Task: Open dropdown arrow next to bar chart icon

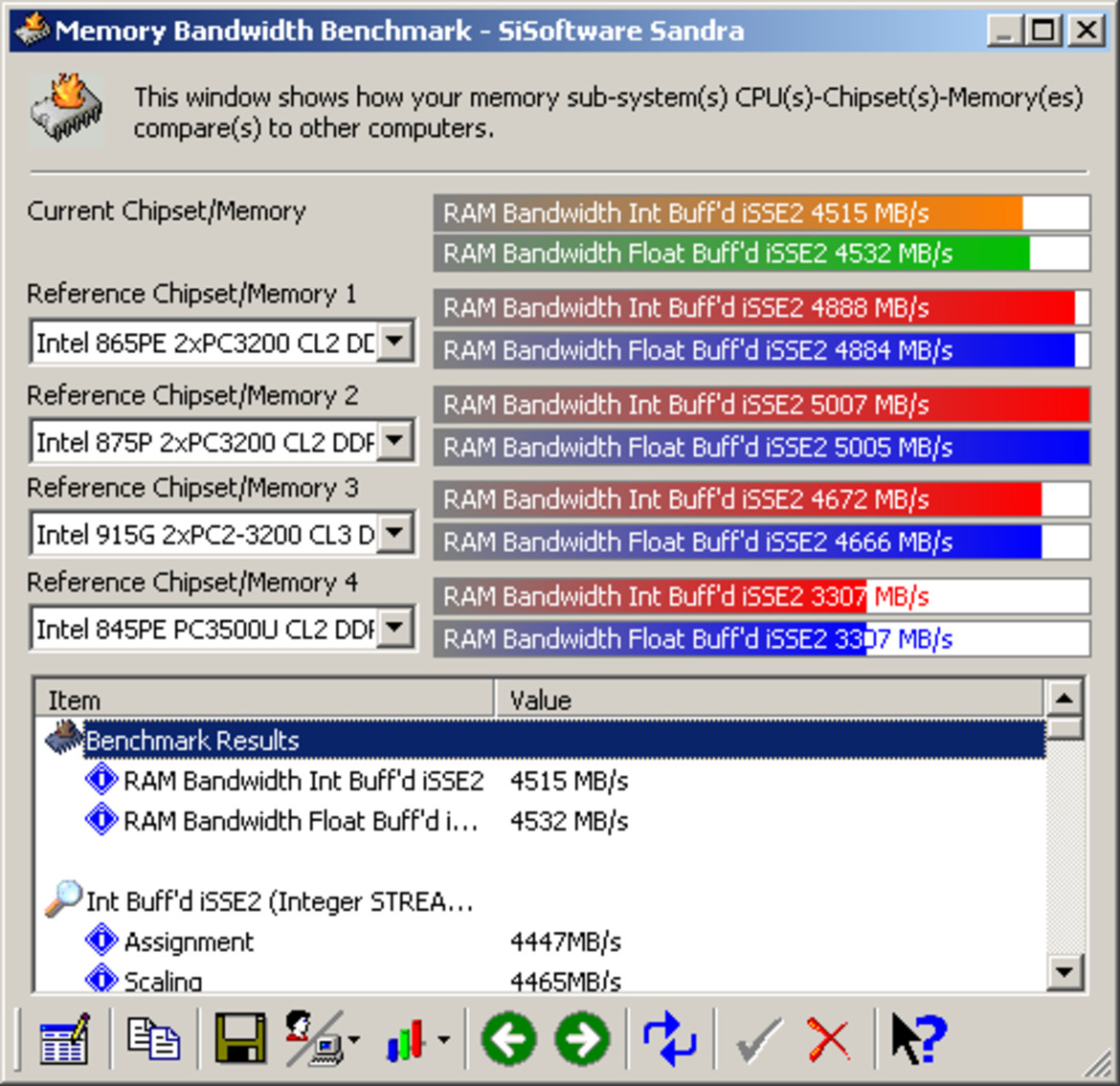Action: point(443,1039)
